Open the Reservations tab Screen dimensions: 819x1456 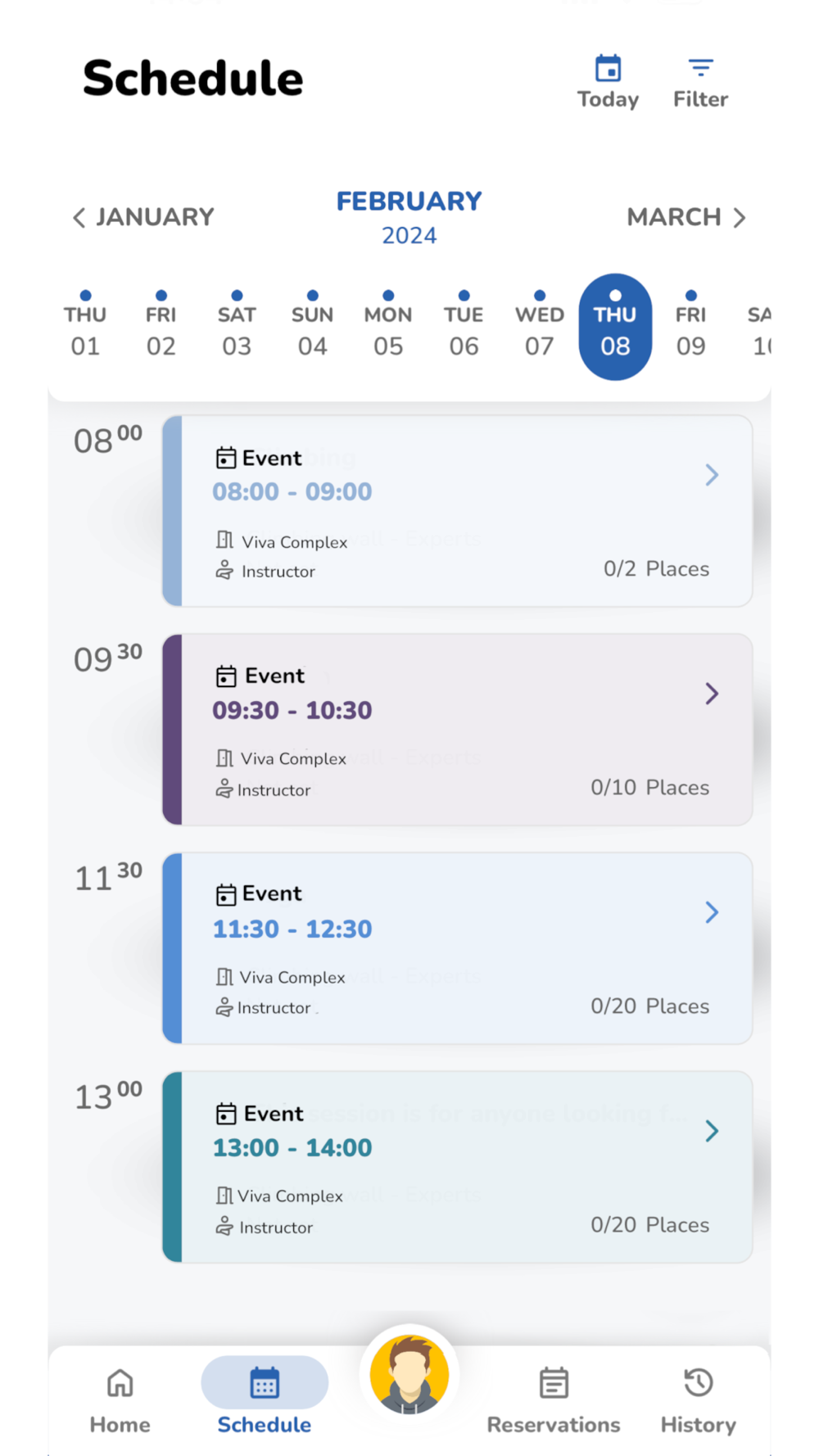554,1399
